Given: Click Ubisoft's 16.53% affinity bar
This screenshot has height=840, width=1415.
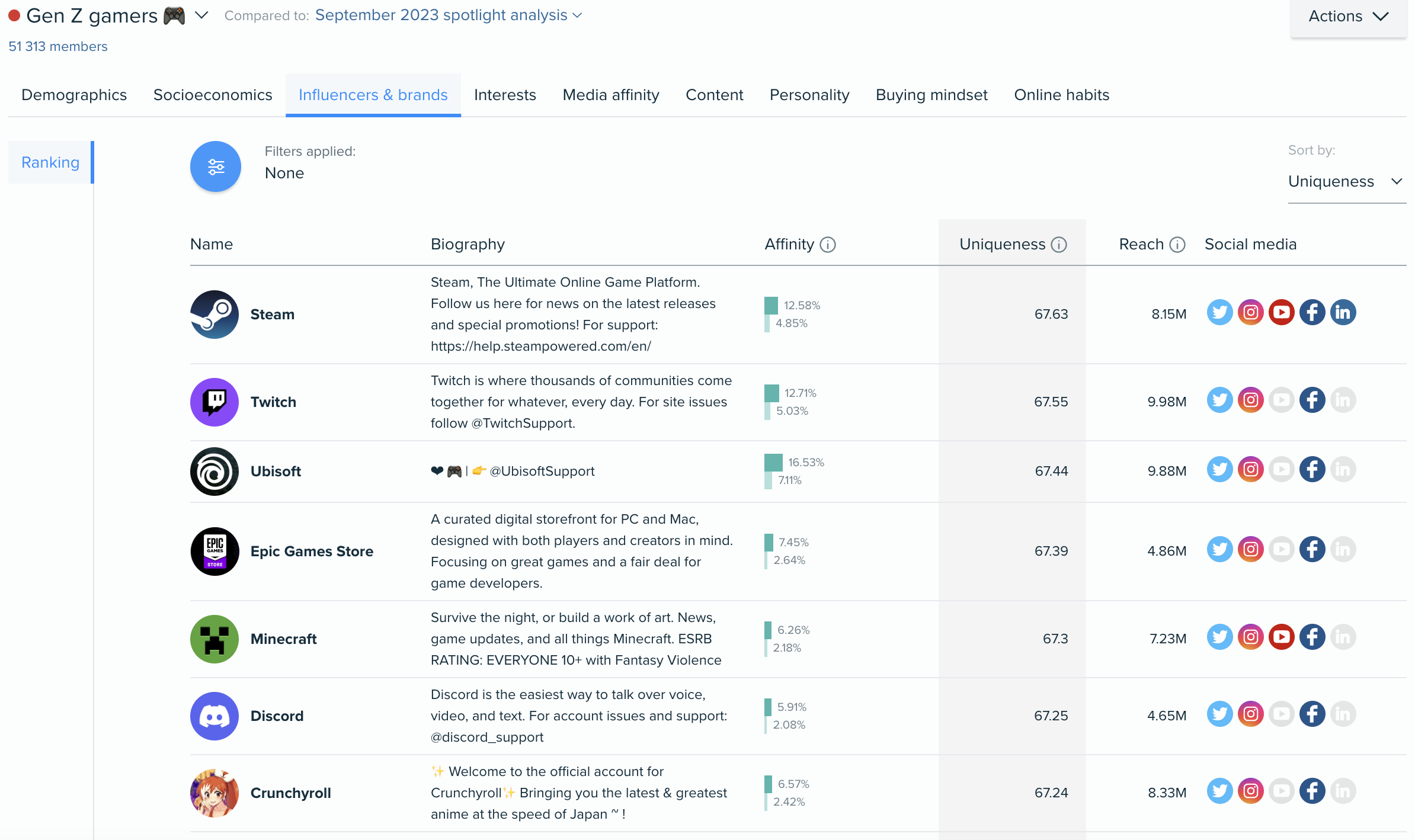Looking at the screenshot, I should (x=773, y=462).
